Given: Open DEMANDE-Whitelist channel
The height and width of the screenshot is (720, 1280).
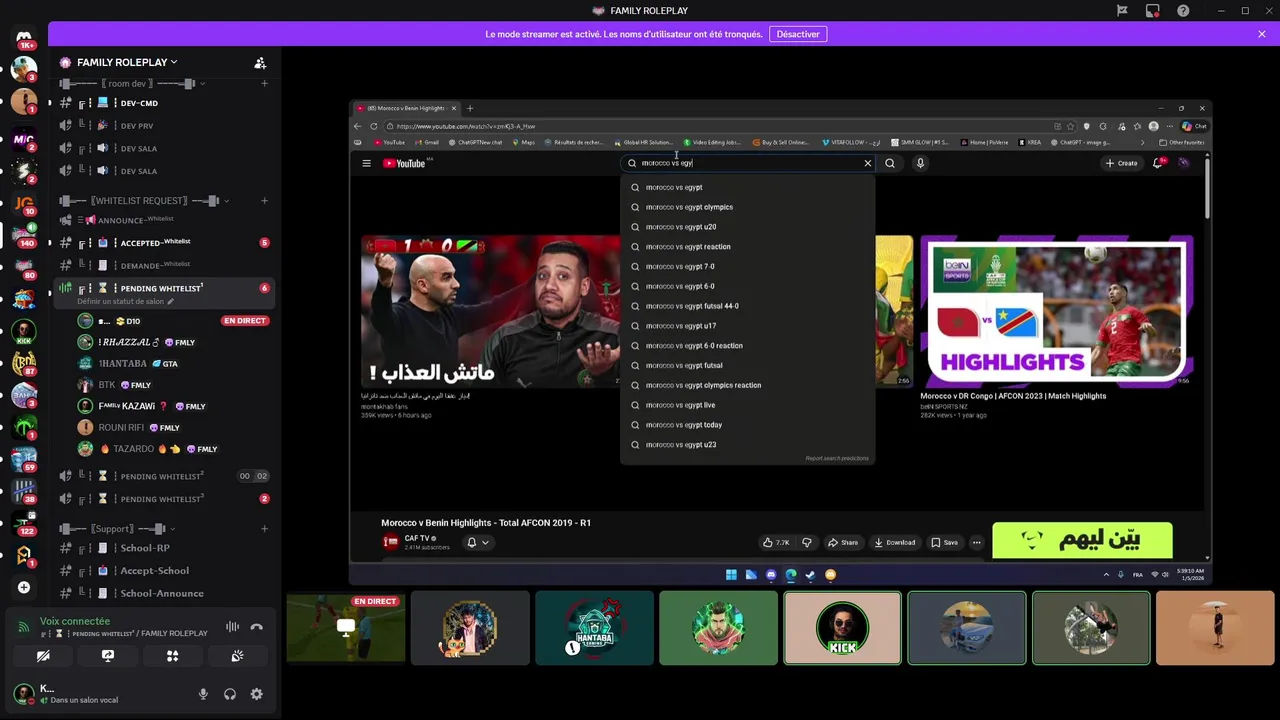Looking at the screenshot, I should pos(164,265).
